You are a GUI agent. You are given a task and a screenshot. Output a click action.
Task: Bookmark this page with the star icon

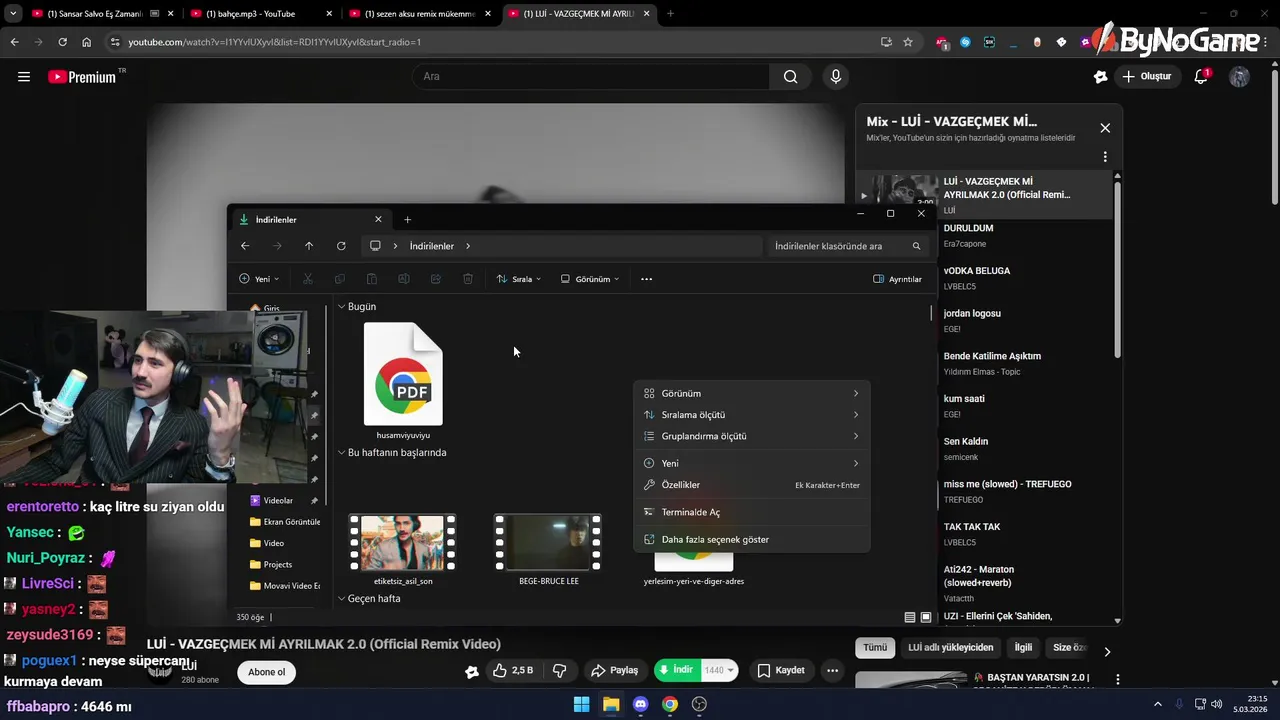[908, 42]
